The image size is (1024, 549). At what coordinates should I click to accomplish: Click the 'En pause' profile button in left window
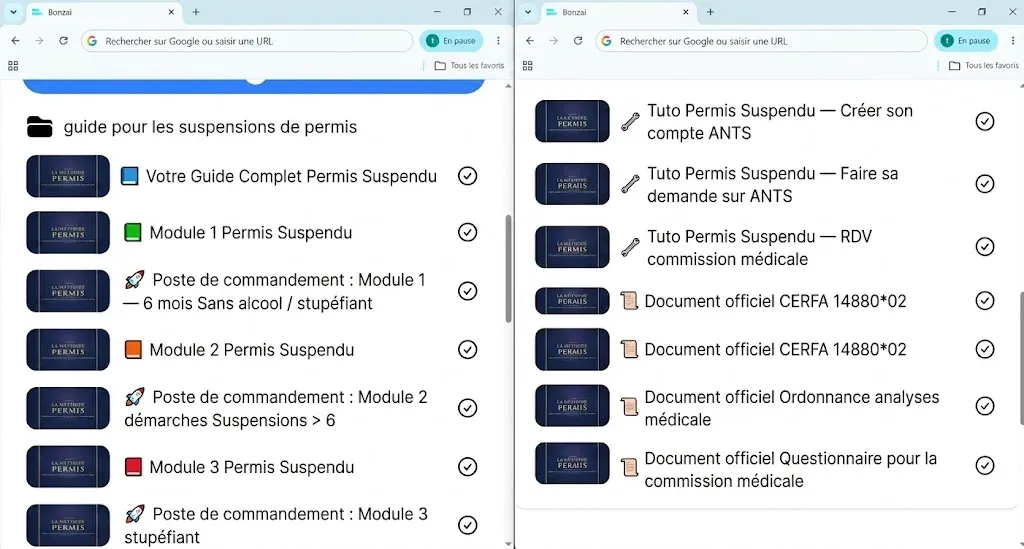452,40
